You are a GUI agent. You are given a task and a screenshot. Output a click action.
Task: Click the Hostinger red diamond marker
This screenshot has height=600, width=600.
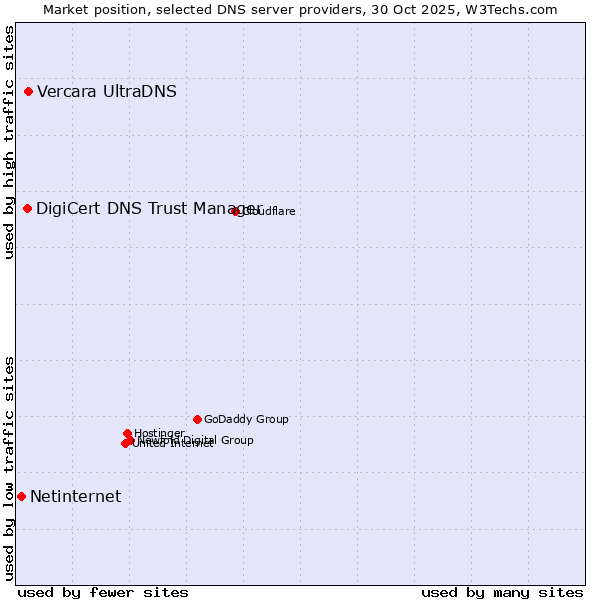[x=128, y=434]
